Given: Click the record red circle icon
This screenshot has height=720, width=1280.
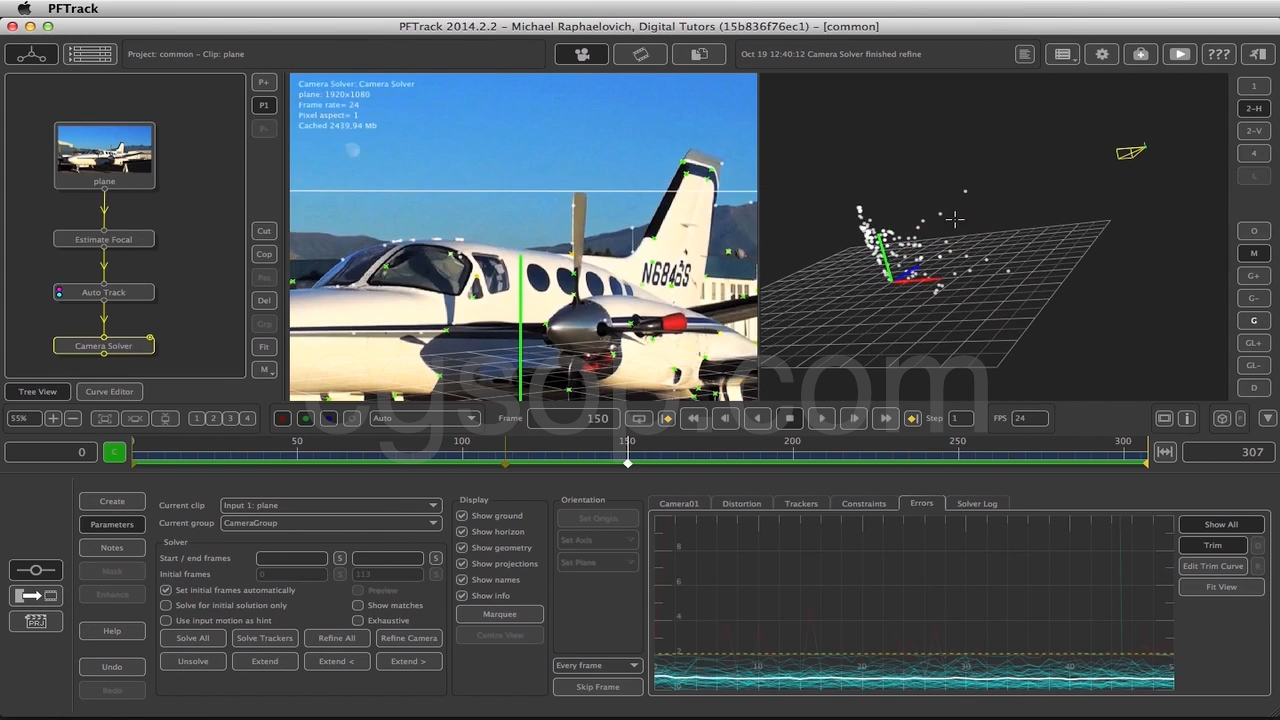Looking at the screenshot, I should (x=283, y=418).
